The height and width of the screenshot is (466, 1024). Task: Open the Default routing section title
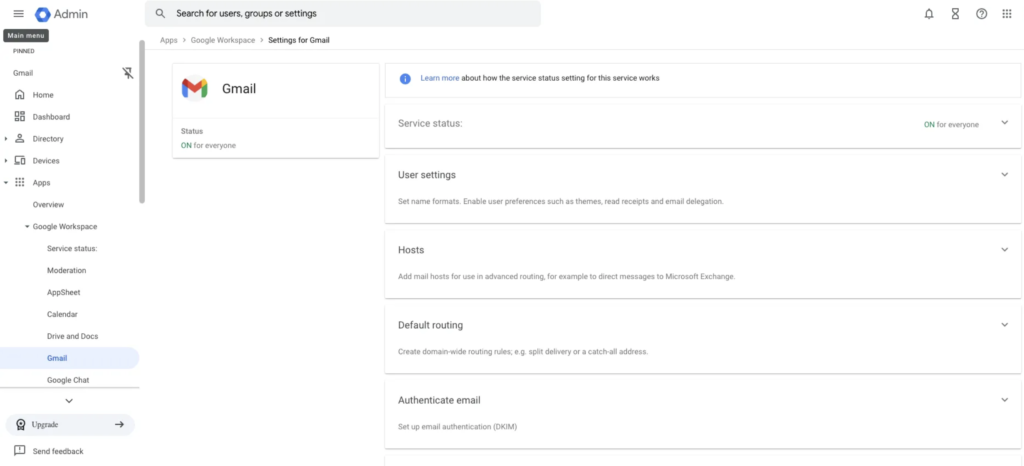pos(430,325)
